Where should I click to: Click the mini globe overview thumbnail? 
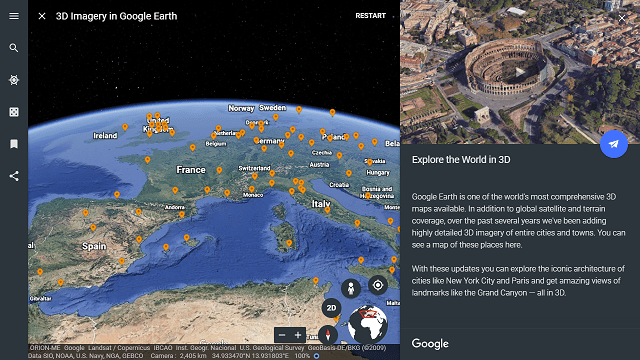point(367,324)
